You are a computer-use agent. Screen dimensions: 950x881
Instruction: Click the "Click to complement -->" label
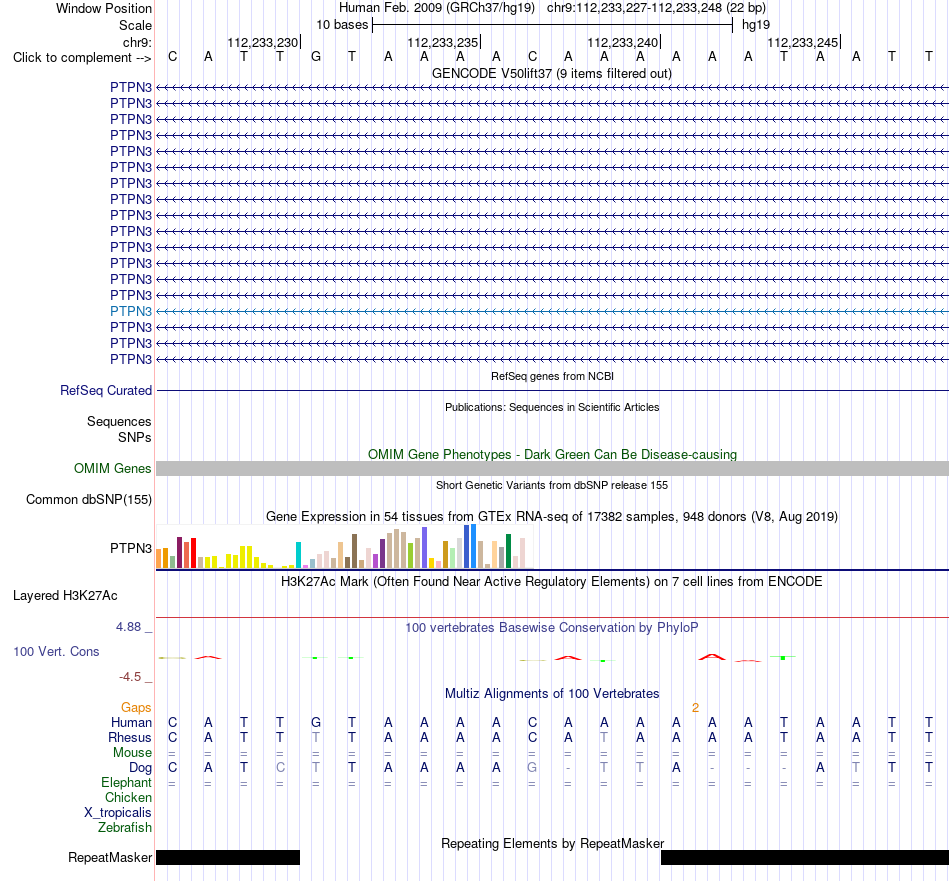click(82, 58)
